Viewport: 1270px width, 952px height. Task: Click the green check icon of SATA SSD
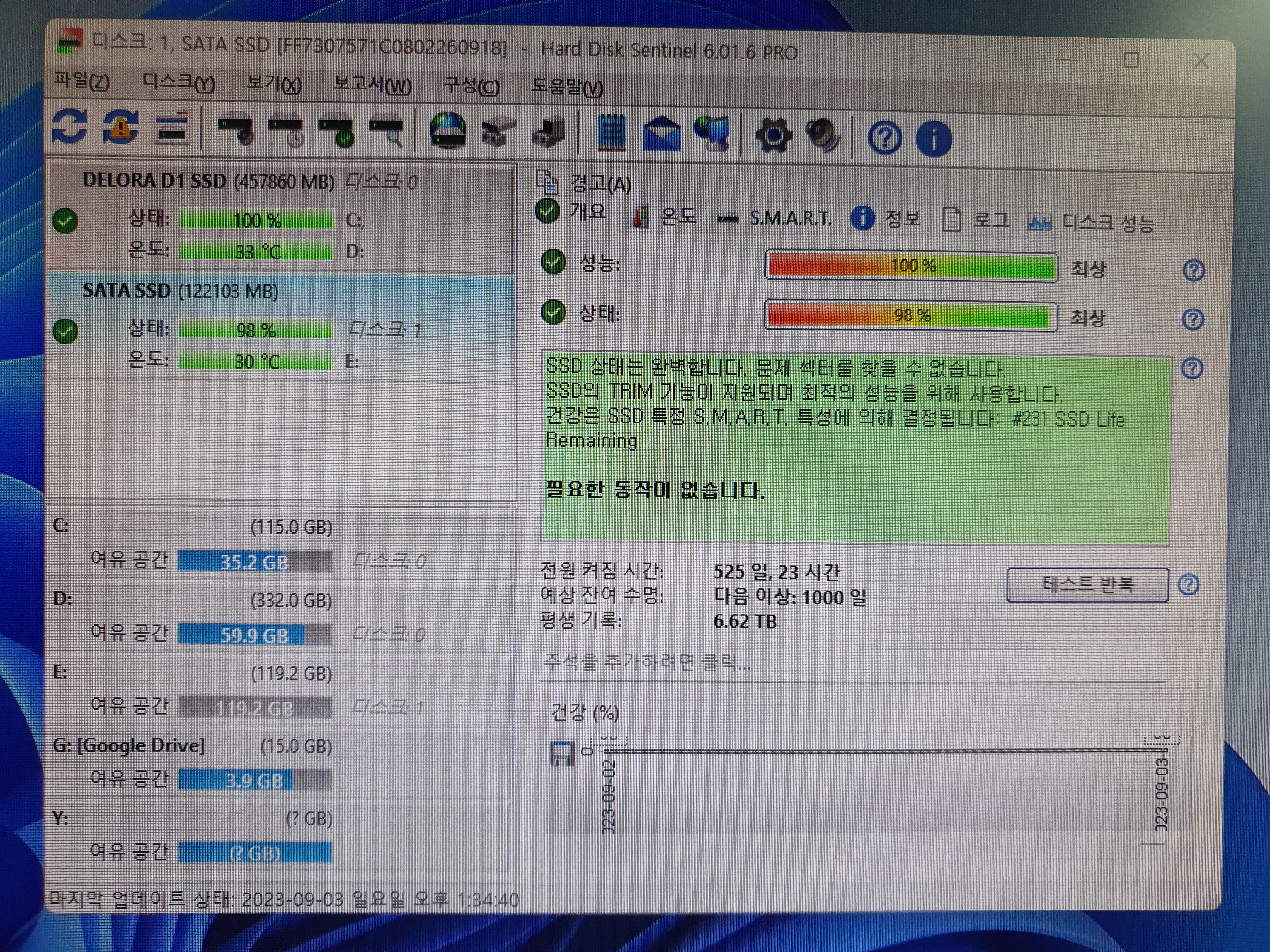pyautogui.click(x=65, y=331)
